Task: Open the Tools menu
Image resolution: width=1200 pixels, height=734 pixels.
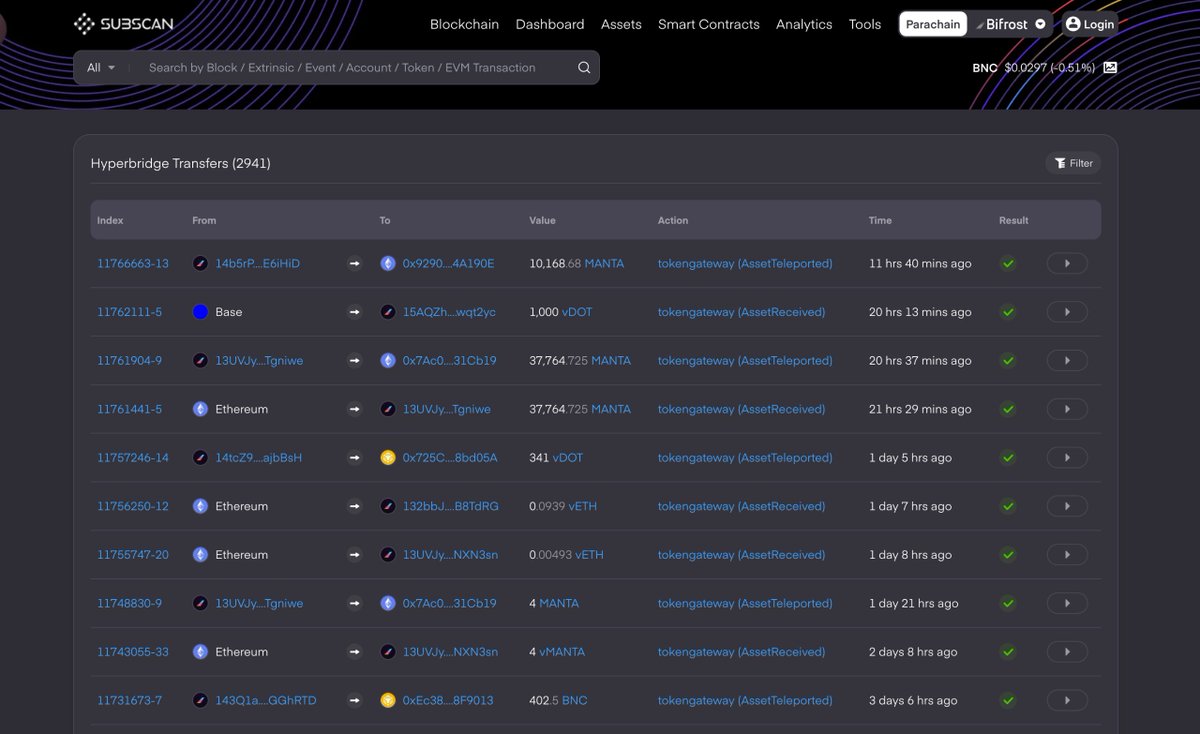Action: (x=865, y=24)
